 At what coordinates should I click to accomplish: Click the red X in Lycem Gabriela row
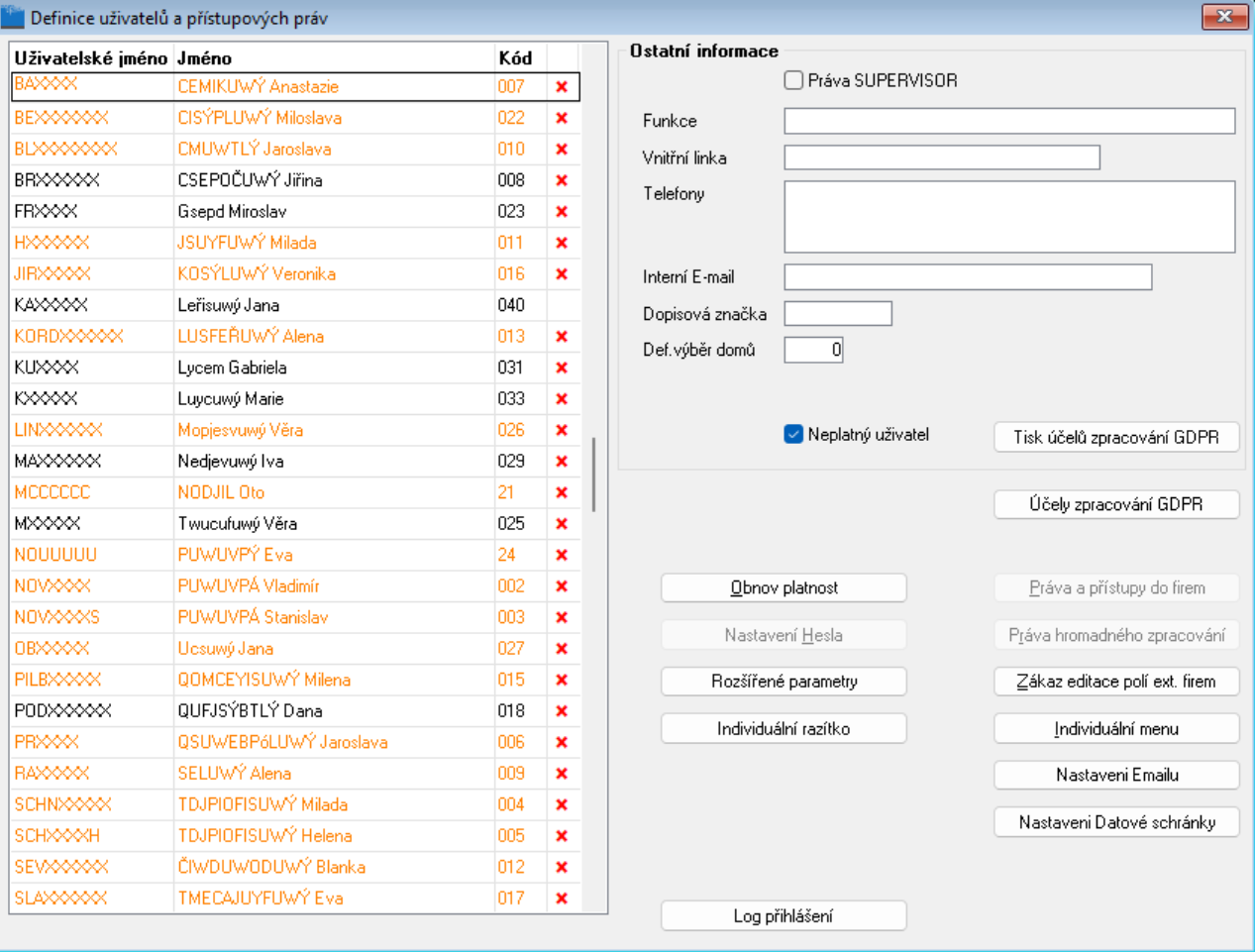tap(562, 368)
